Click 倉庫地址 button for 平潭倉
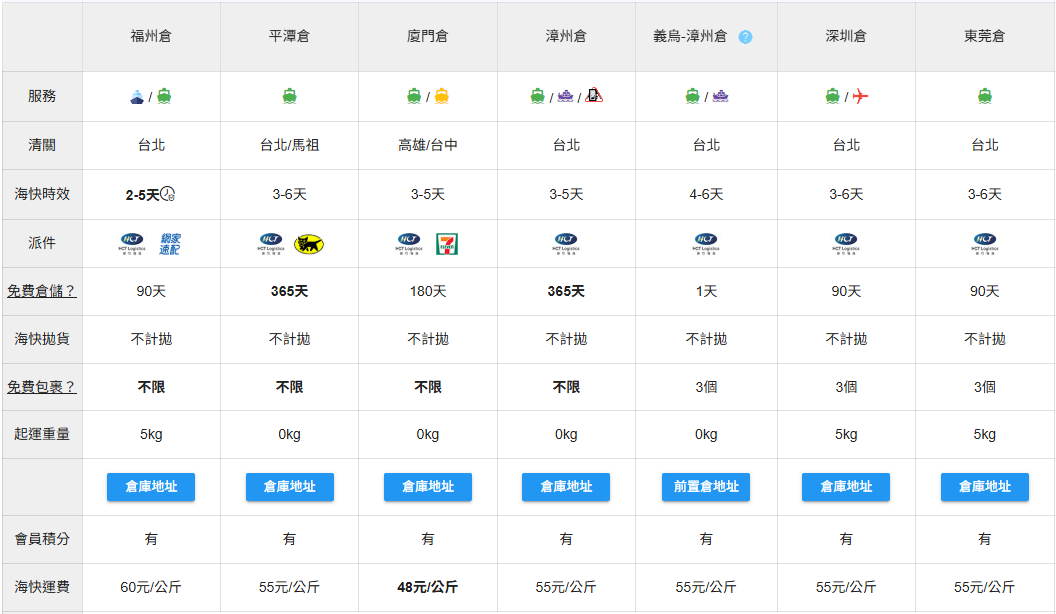 click(x=289, y=487)
